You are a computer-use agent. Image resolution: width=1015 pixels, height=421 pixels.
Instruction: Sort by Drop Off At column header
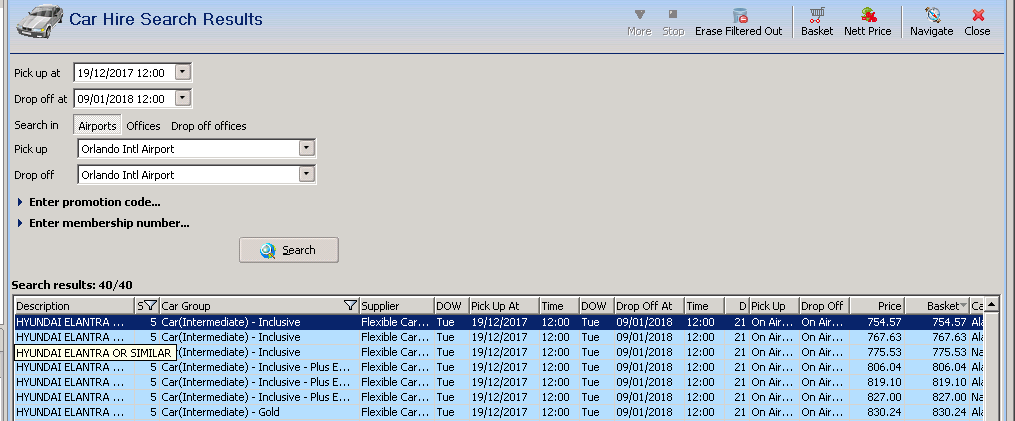click(x=649, y=306)
